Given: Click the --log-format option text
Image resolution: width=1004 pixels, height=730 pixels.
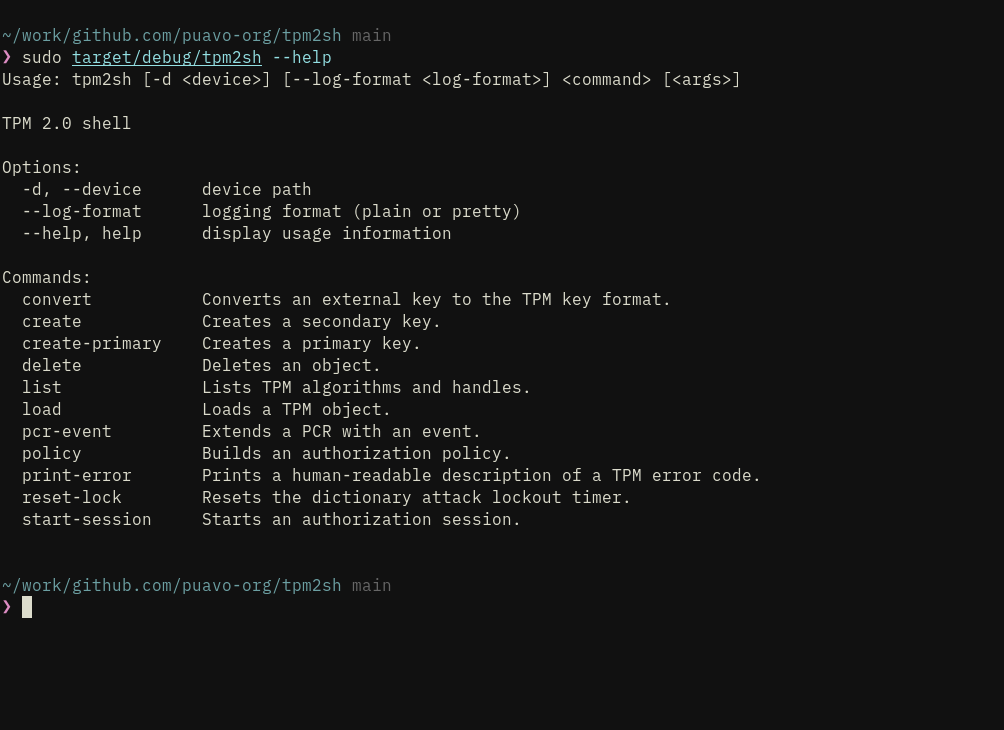Looking at the screenshot, I should pyautogui.click(x=81, y=212).
